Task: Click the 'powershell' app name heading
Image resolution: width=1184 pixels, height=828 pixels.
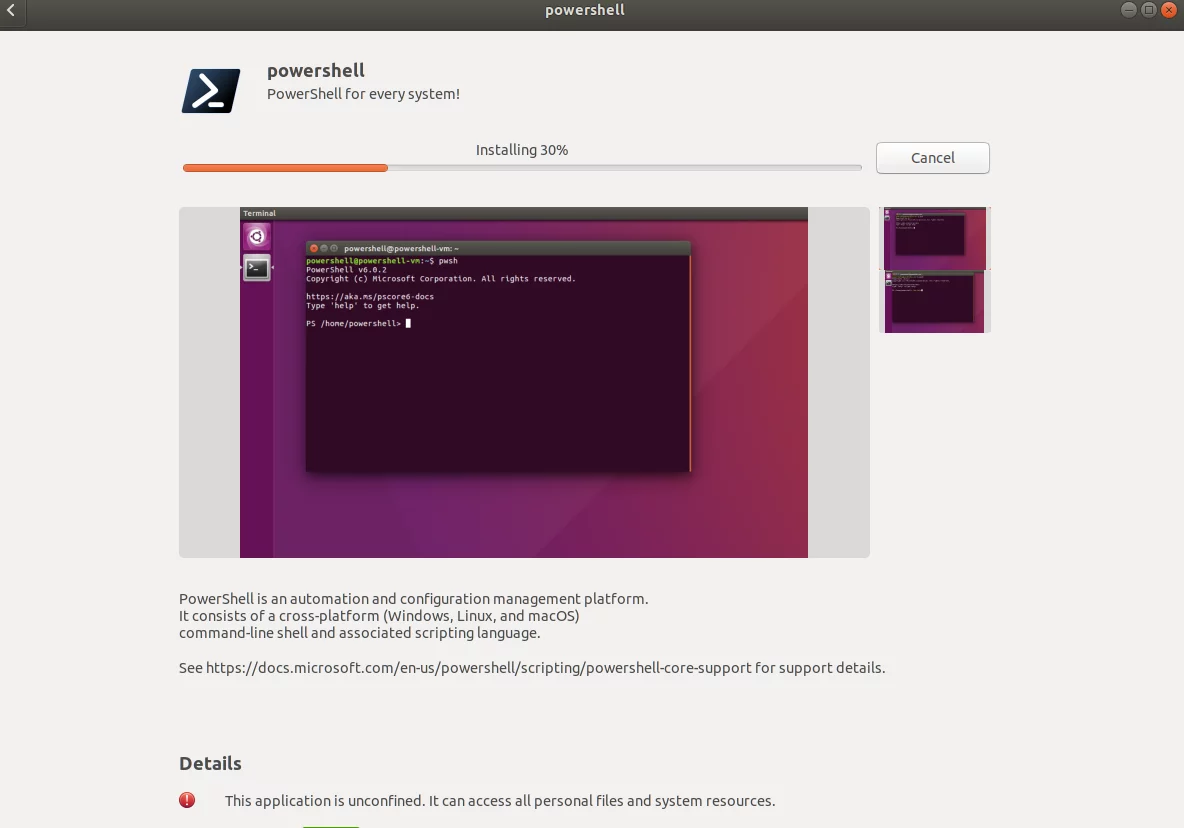Action: coord(316,70)
